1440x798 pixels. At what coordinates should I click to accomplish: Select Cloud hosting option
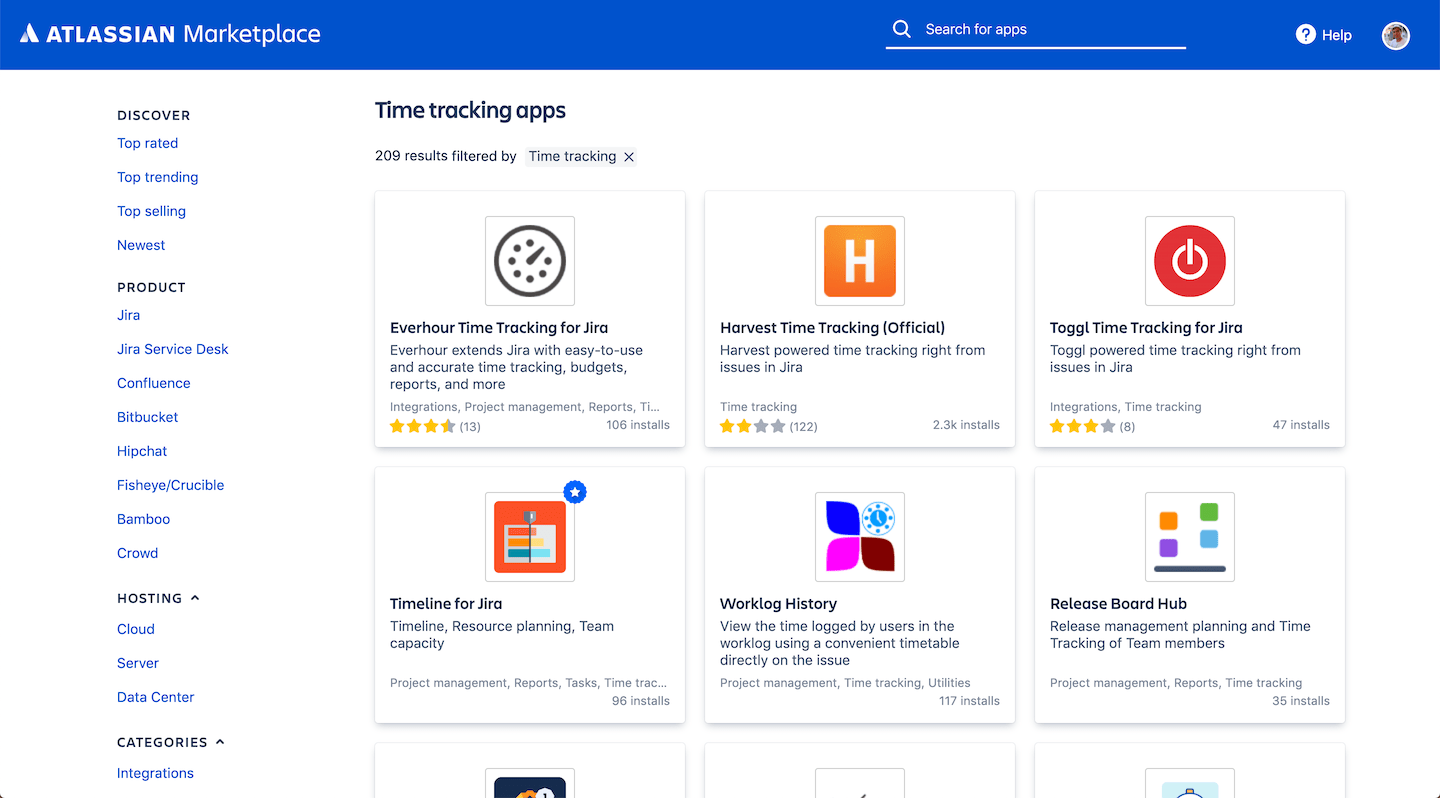click(135, 629)
